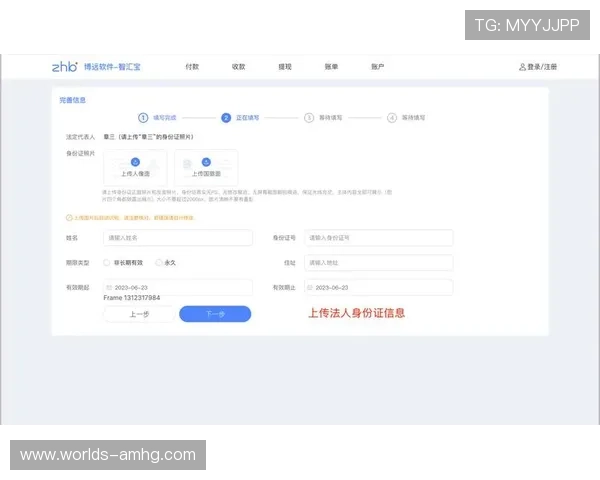
Task: Select the 永久 radio option
Action: 158,263
